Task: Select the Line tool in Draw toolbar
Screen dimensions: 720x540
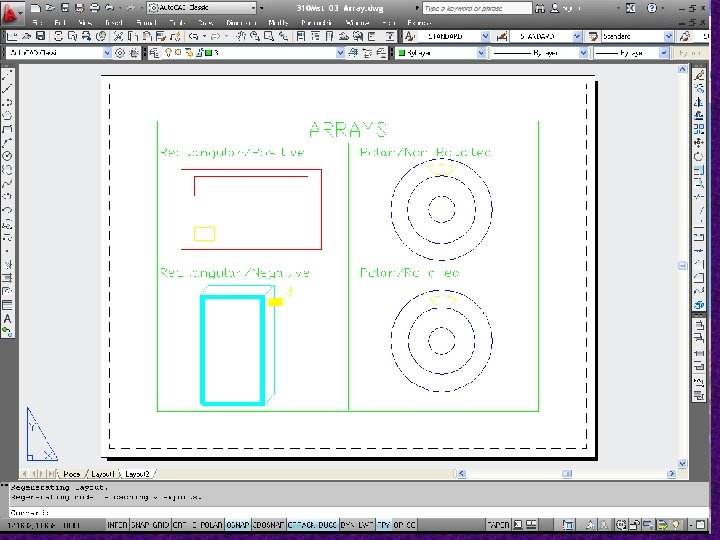Action: click(7, 75)
